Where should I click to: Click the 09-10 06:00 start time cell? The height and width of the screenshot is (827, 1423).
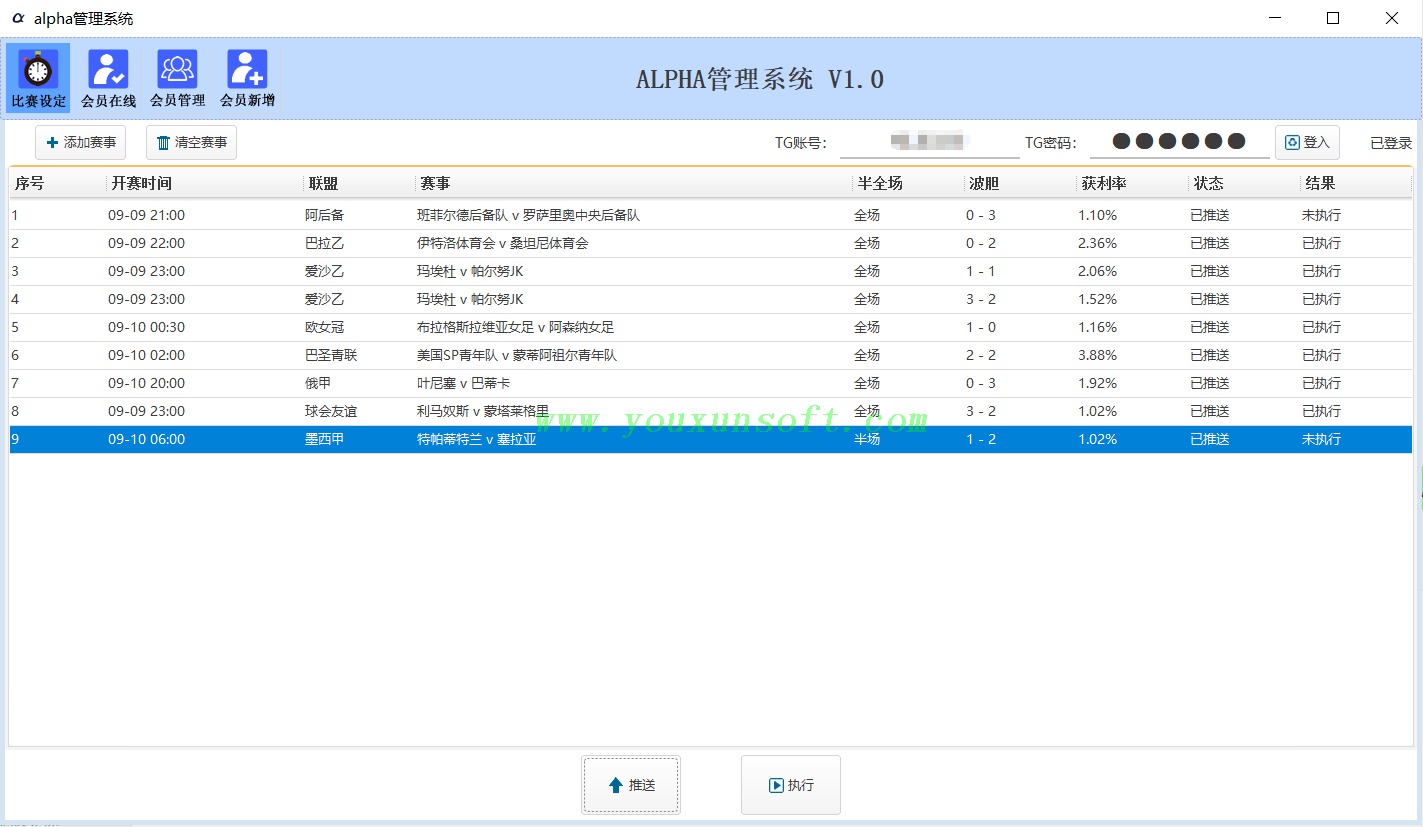click(x=146, y=439)
